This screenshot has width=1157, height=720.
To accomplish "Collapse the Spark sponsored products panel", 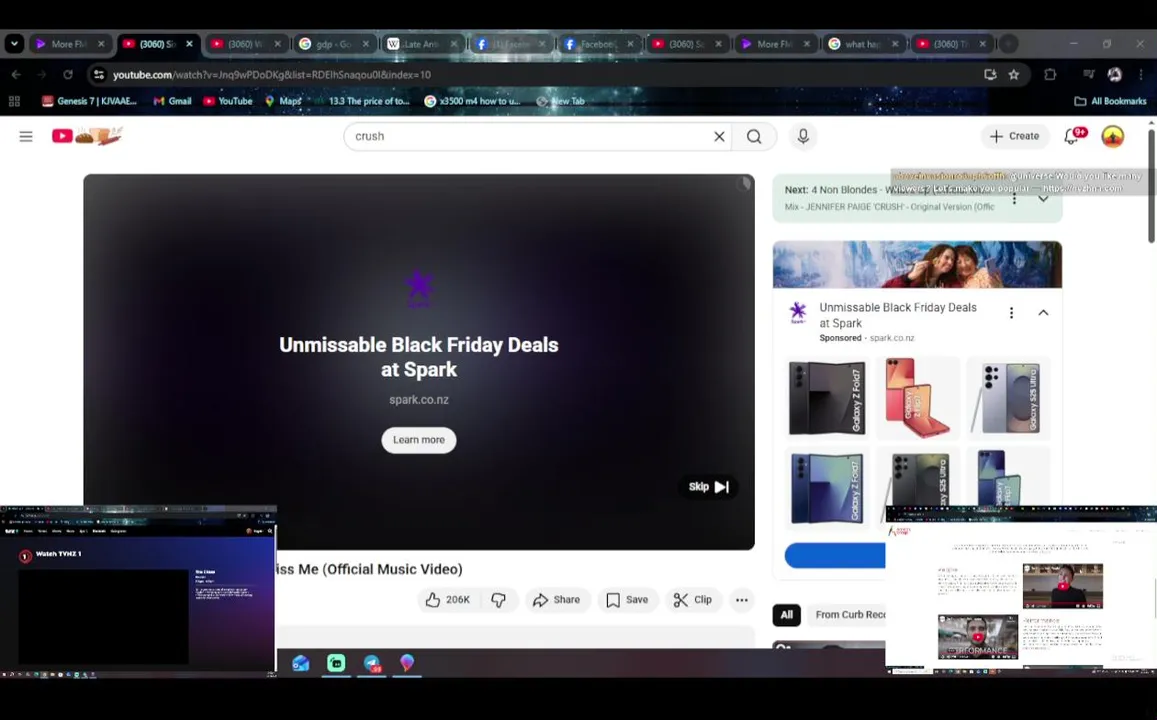I will point(1043,313).
